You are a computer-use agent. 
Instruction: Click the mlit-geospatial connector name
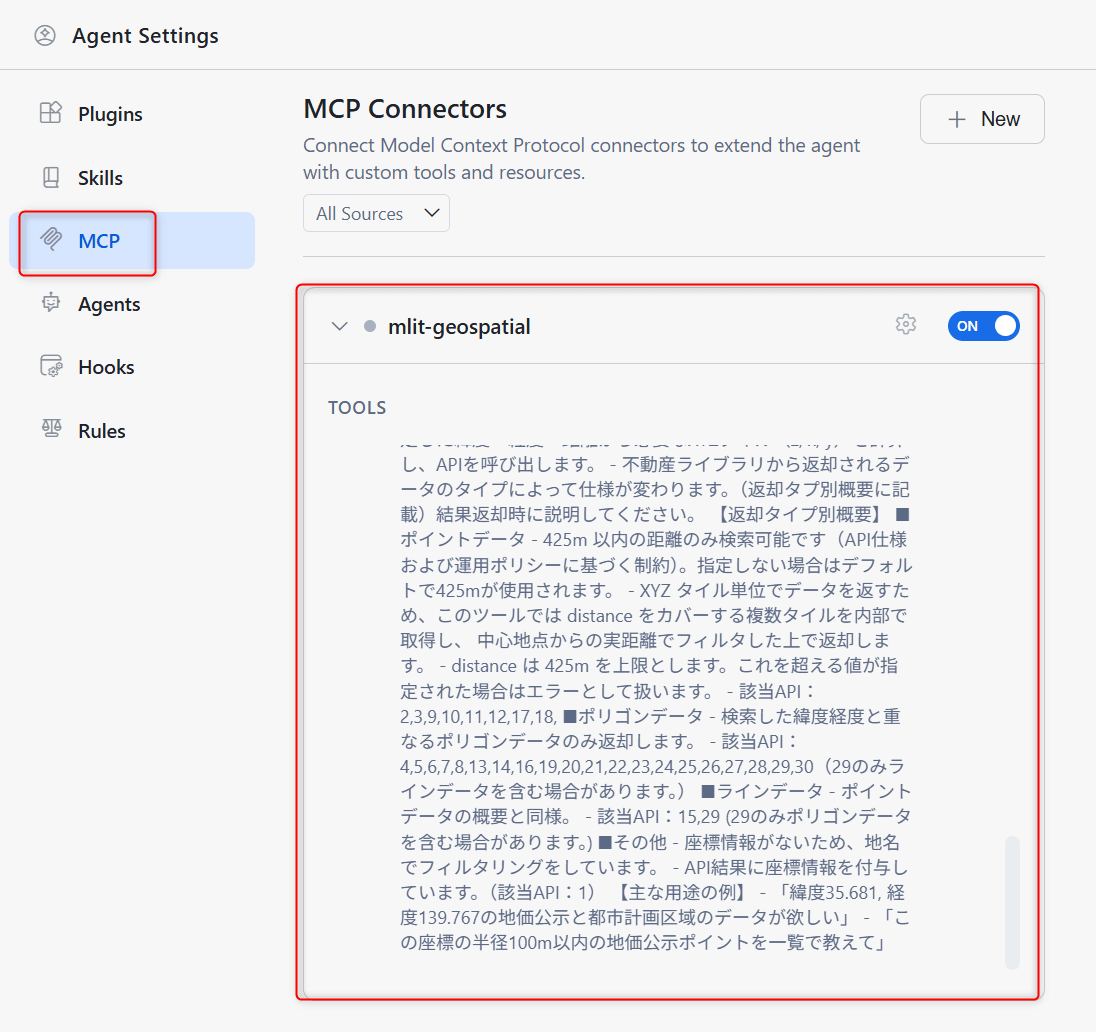459,327
